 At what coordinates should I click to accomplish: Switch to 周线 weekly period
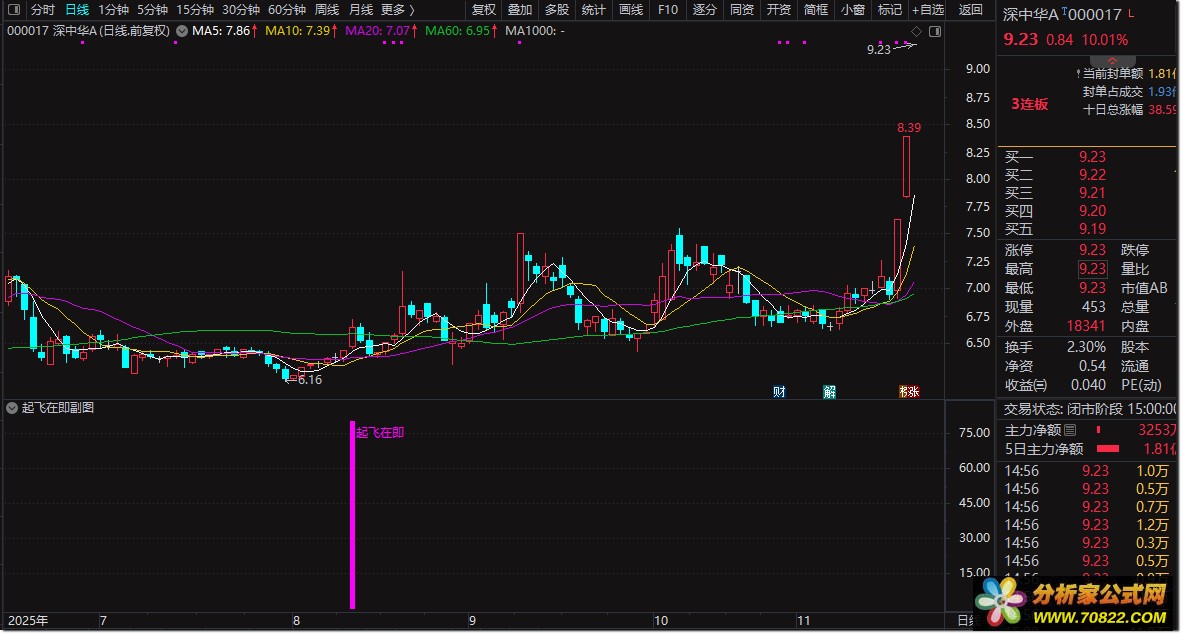[327, 10]
